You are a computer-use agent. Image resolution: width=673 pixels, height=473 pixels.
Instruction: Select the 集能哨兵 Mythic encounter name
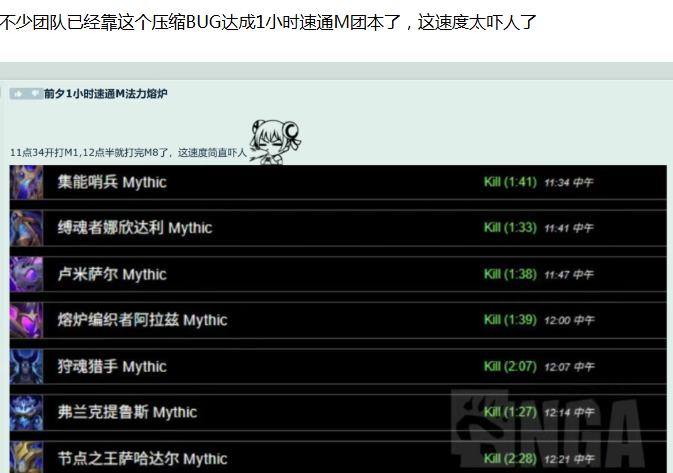point(112,182)
